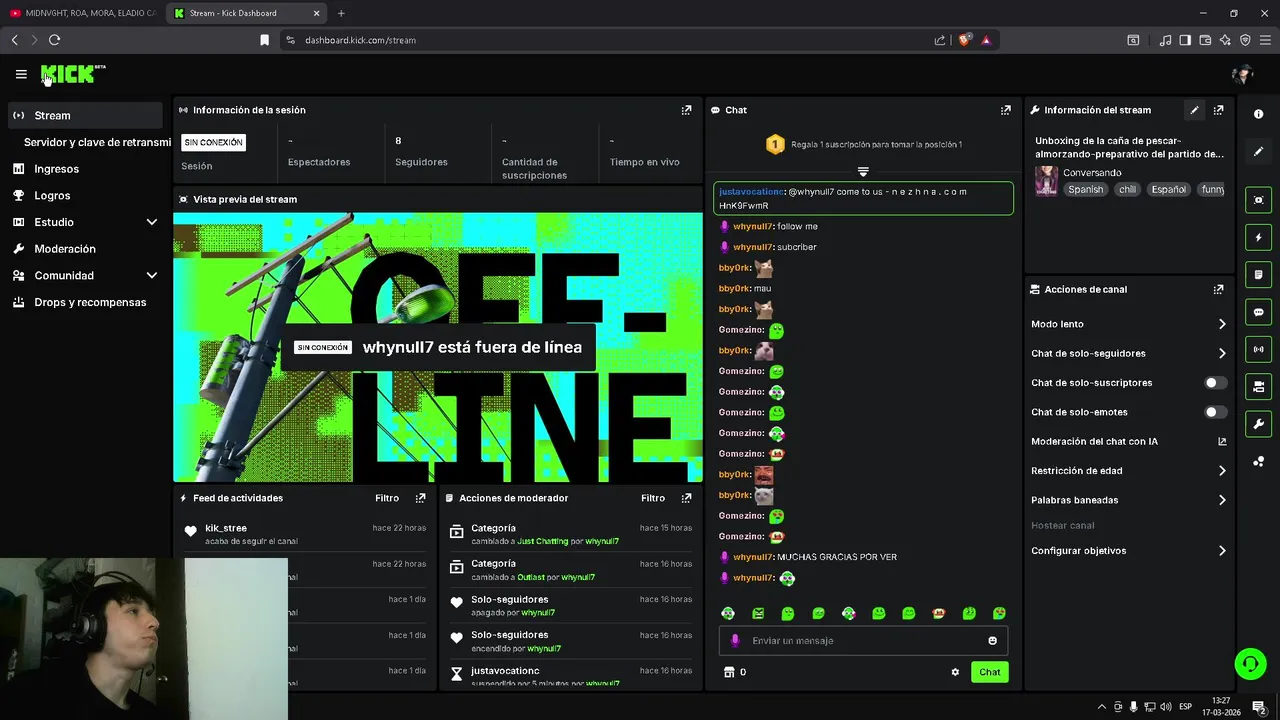Click Brave Shields icon in address bar
Viewport: 1280px width, 720px height.
[x=964, y=40]
